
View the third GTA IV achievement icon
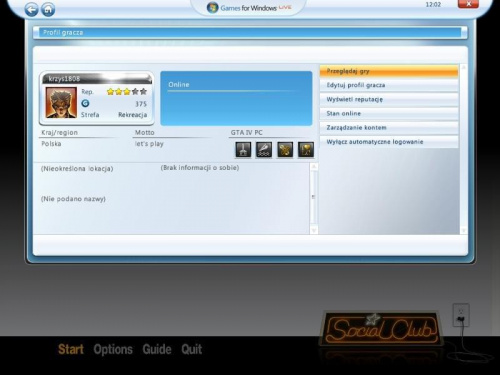click(x=285, y=150)
